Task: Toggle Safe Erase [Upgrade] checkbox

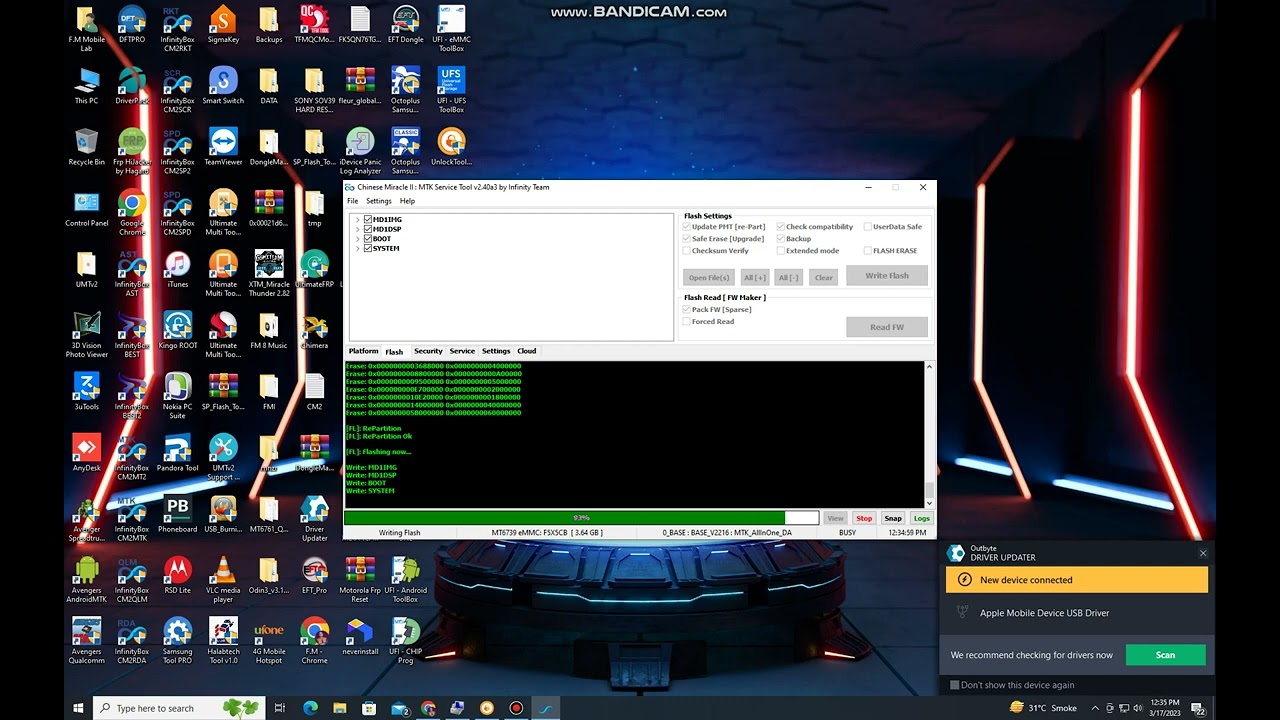Action: [x=687, y=239]
